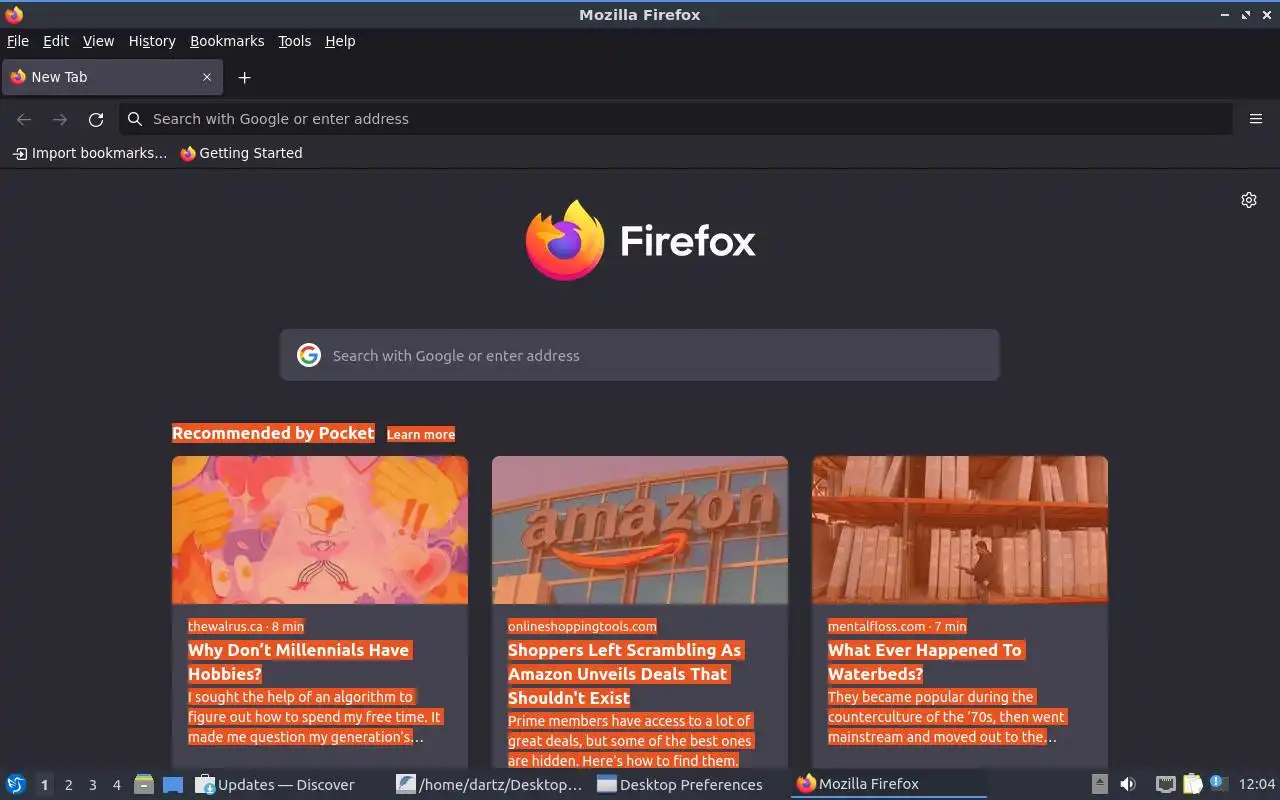
Task: Click onlineshoppingtools.com source label
Action: pos(582,626)
